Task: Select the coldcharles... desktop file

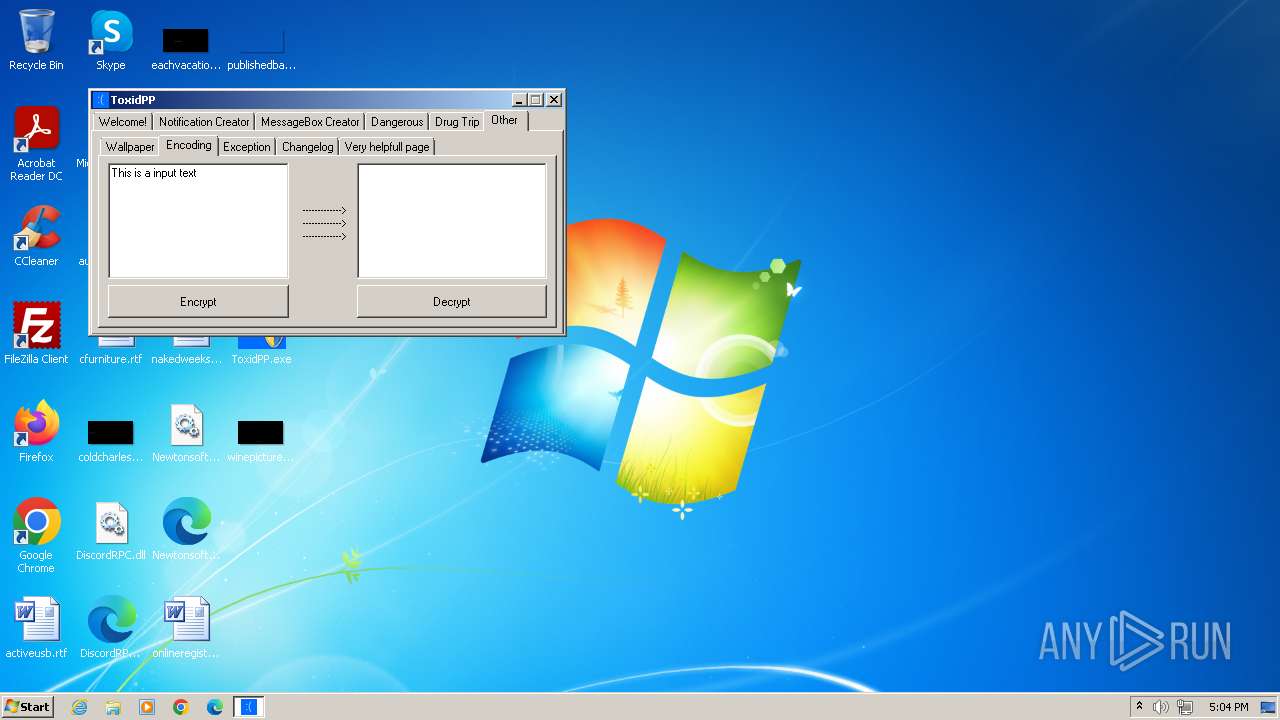Action: [111, 440]
